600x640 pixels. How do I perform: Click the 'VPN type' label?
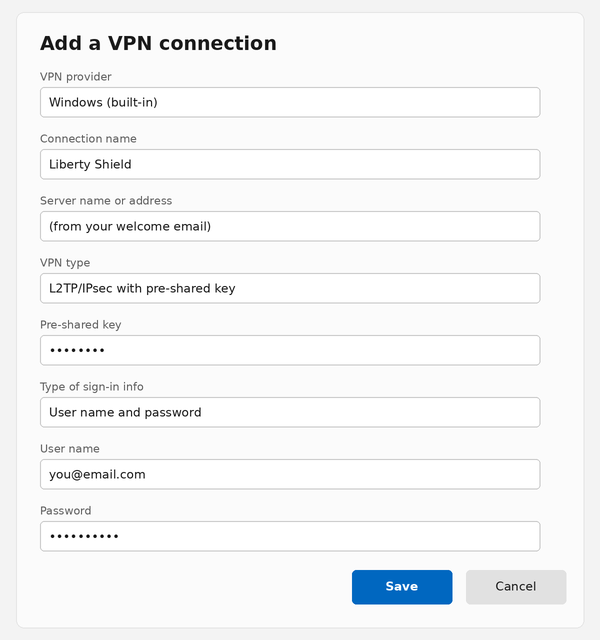tap(65, 263)
